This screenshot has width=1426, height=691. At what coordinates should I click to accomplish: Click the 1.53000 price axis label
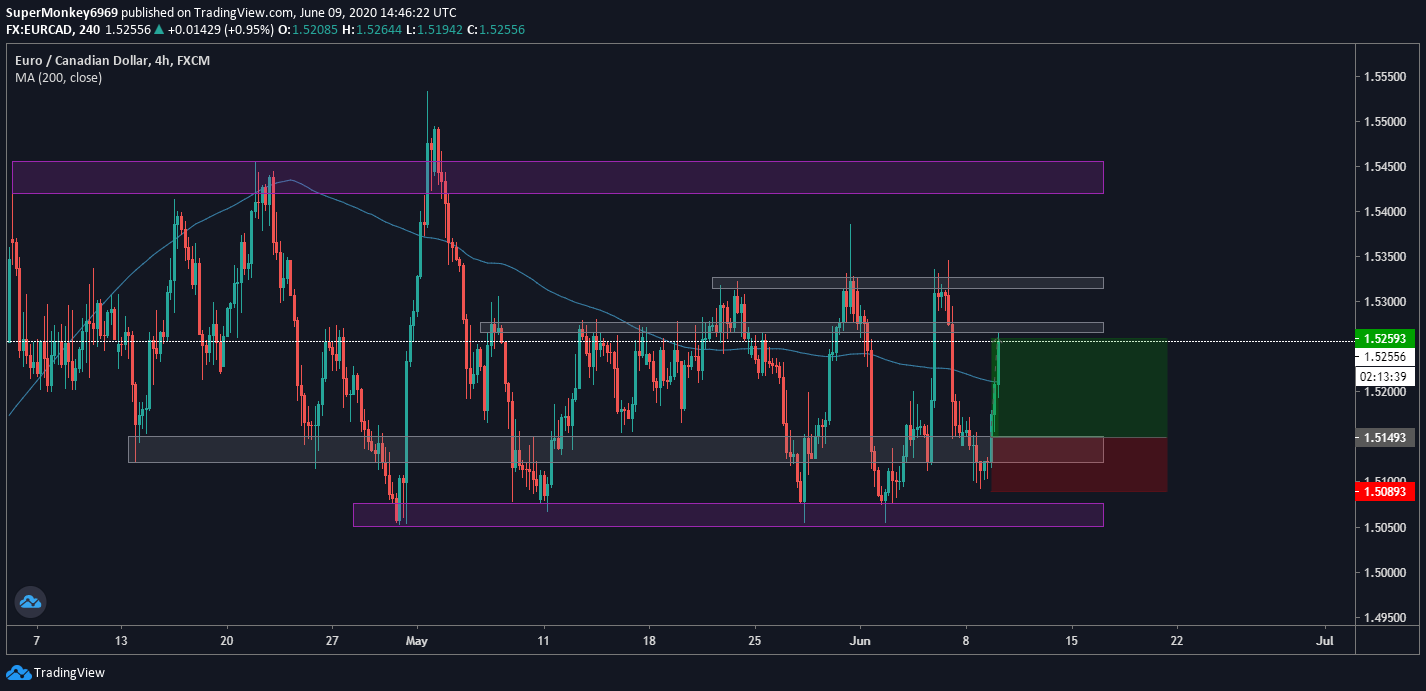tap(1383, 302)
